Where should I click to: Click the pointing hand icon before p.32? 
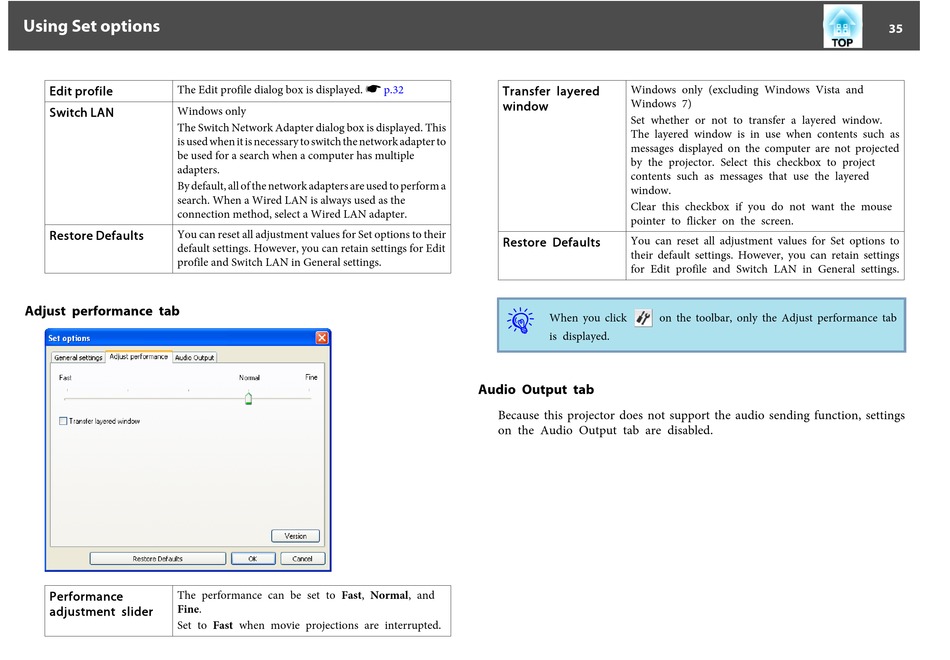point(373,90)
